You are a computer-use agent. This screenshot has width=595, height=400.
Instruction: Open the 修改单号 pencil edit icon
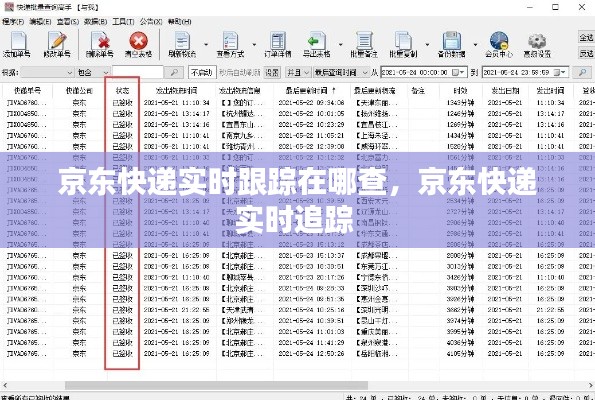tap(57, 44)
